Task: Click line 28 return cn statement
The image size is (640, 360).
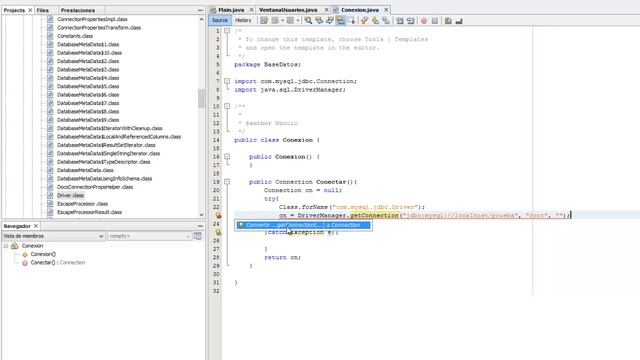Action: tap(282, 258)
